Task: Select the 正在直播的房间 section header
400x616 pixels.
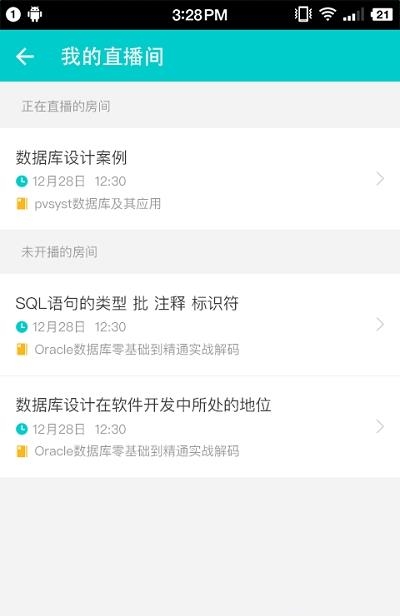Action: tap(66, 106)
